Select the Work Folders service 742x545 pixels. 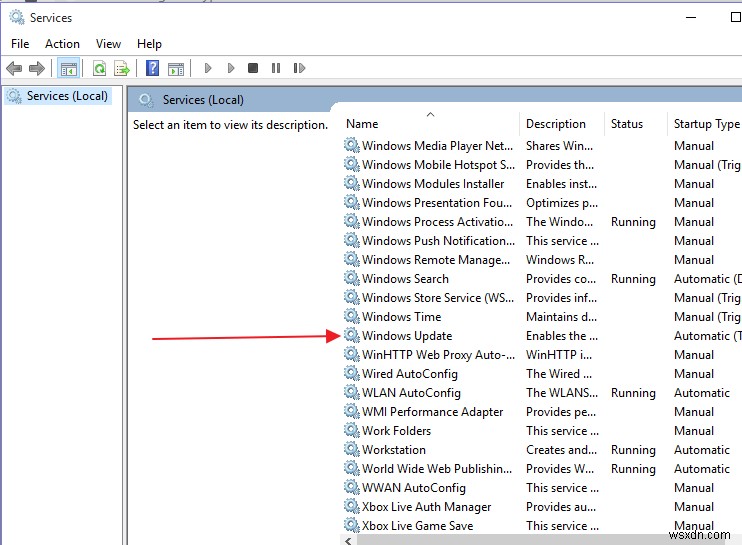(x=397, y=431)
